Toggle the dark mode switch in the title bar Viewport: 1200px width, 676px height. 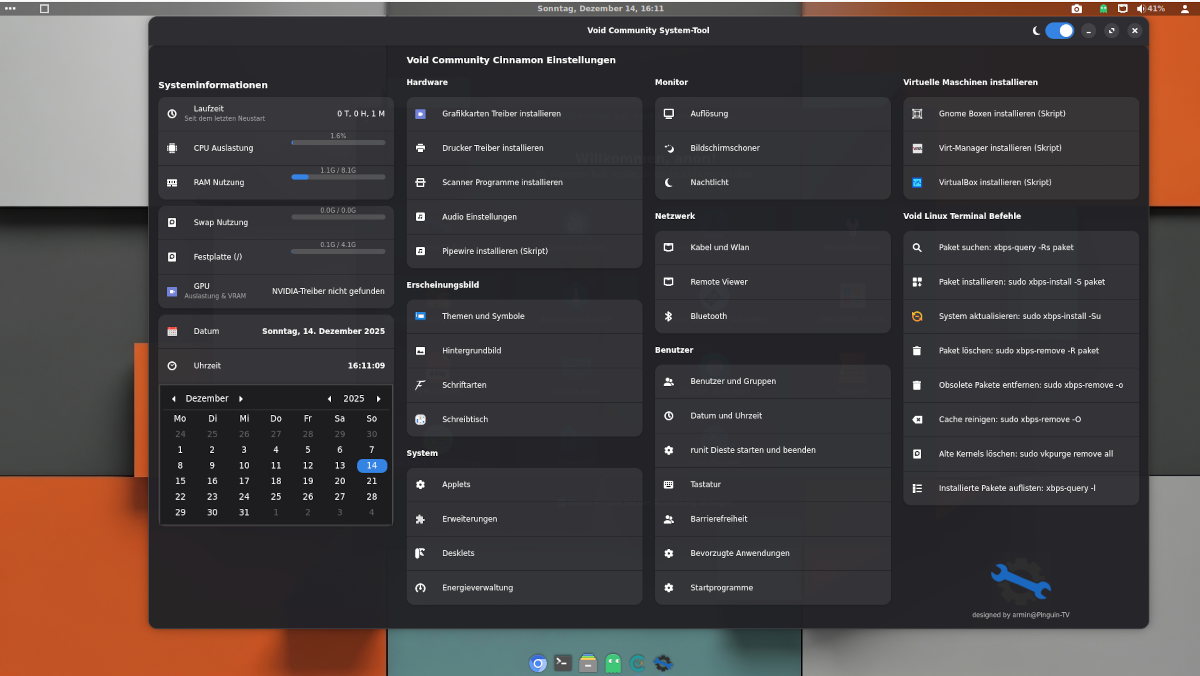pos(1059,31)
